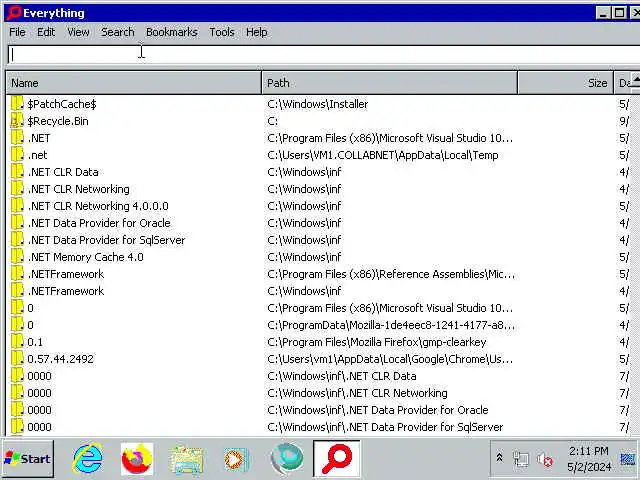Select the .NET CLR Networking folder icon
The image size is (640, 480).
17,189
